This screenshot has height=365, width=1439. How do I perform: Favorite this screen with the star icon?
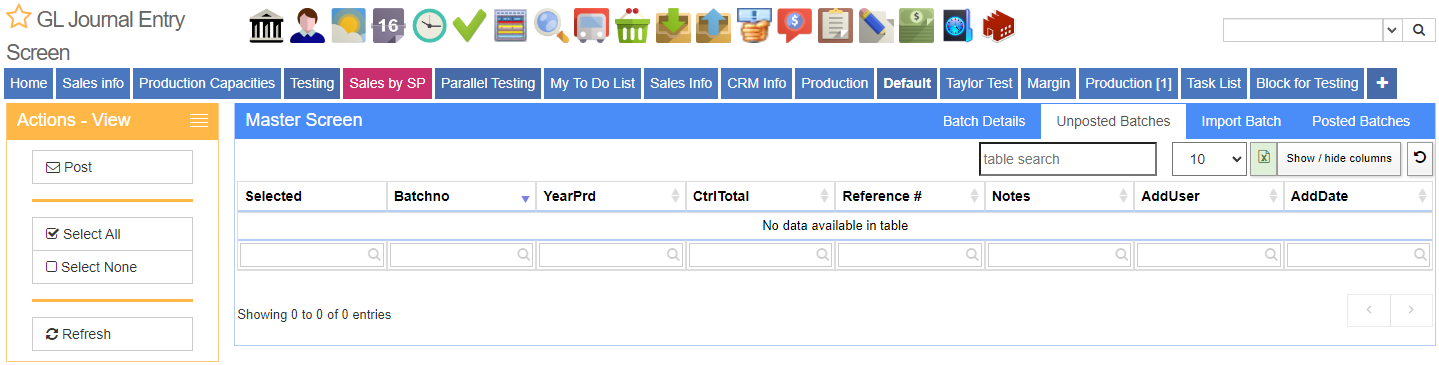point(18,19)
